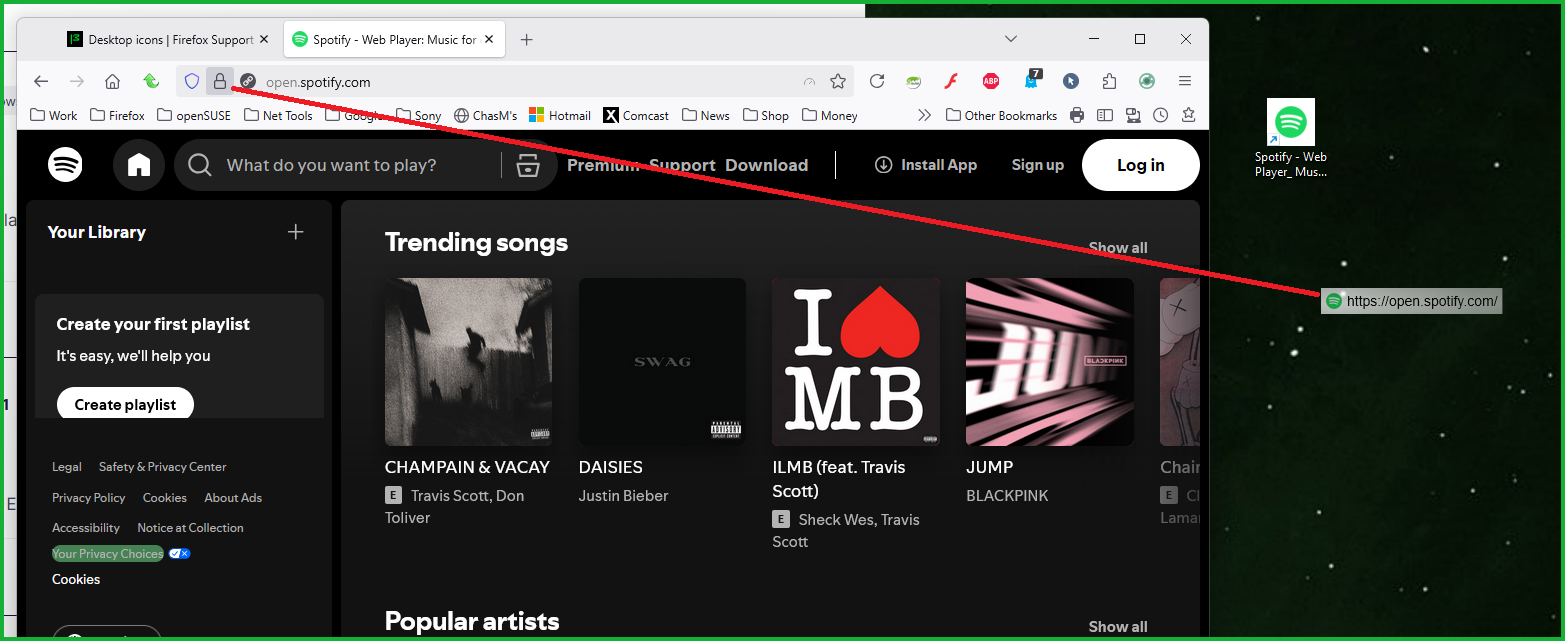Select the Spotify Web Player tab
The width and height of the screenshot is (1565, 641).
(x=396, y=40)
